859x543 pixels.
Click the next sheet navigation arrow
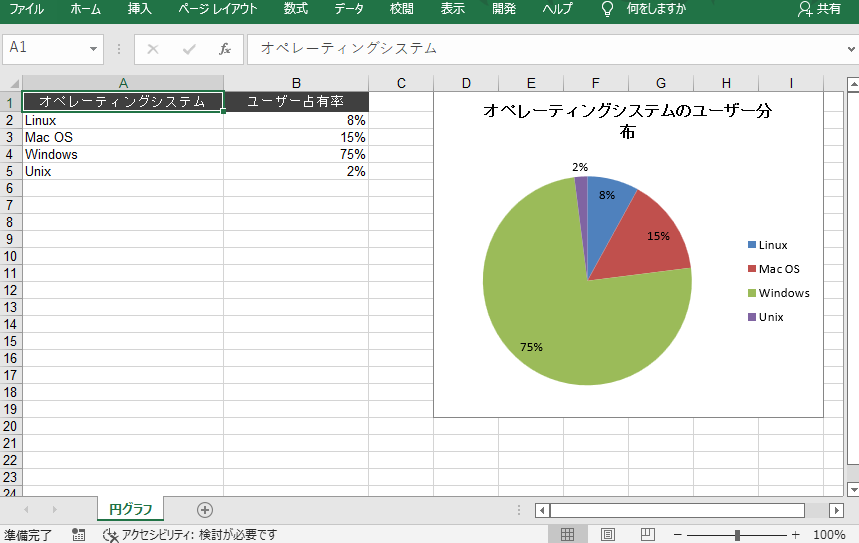pos(54,510)
